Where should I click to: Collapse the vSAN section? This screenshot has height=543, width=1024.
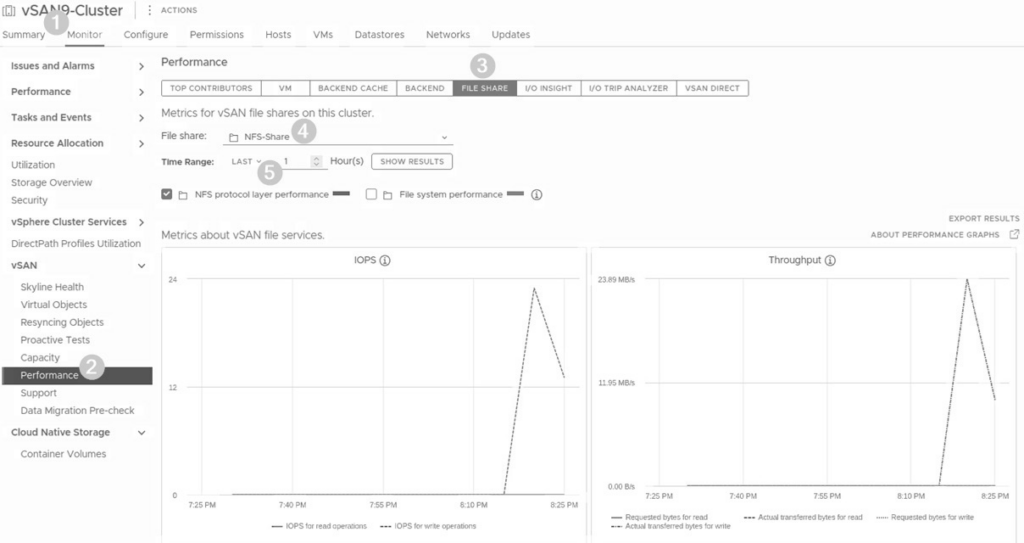tap(141, 266)
